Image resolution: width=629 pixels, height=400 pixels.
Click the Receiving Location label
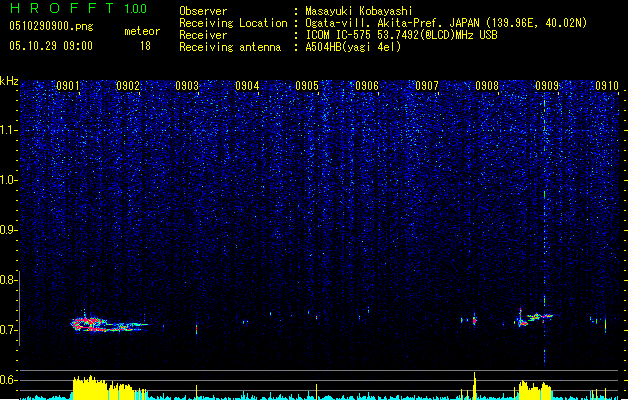pos(233,23)
